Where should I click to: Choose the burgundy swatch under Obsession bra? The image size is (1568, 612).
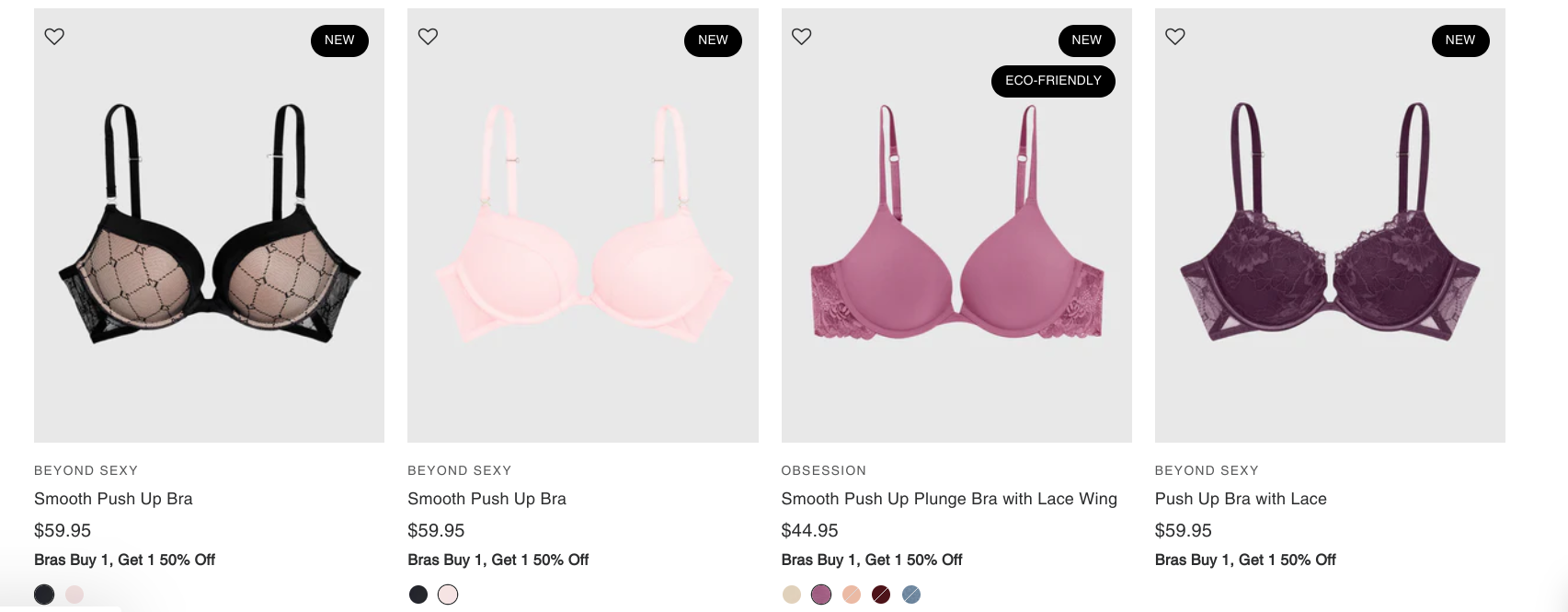point(881,595)
